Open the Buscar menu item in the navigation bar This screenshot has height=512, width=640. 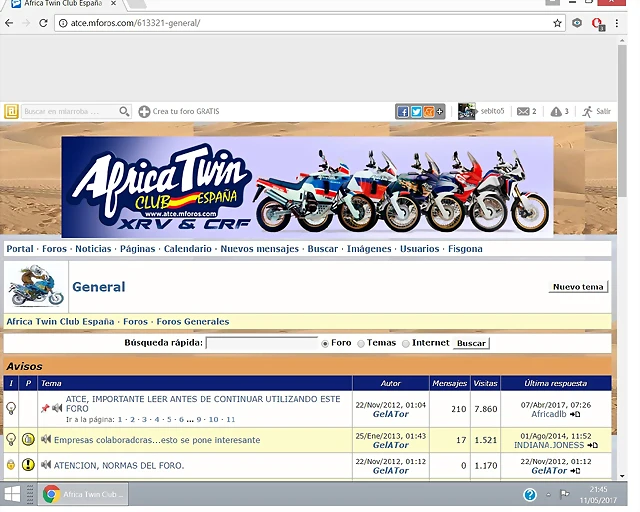323,249
